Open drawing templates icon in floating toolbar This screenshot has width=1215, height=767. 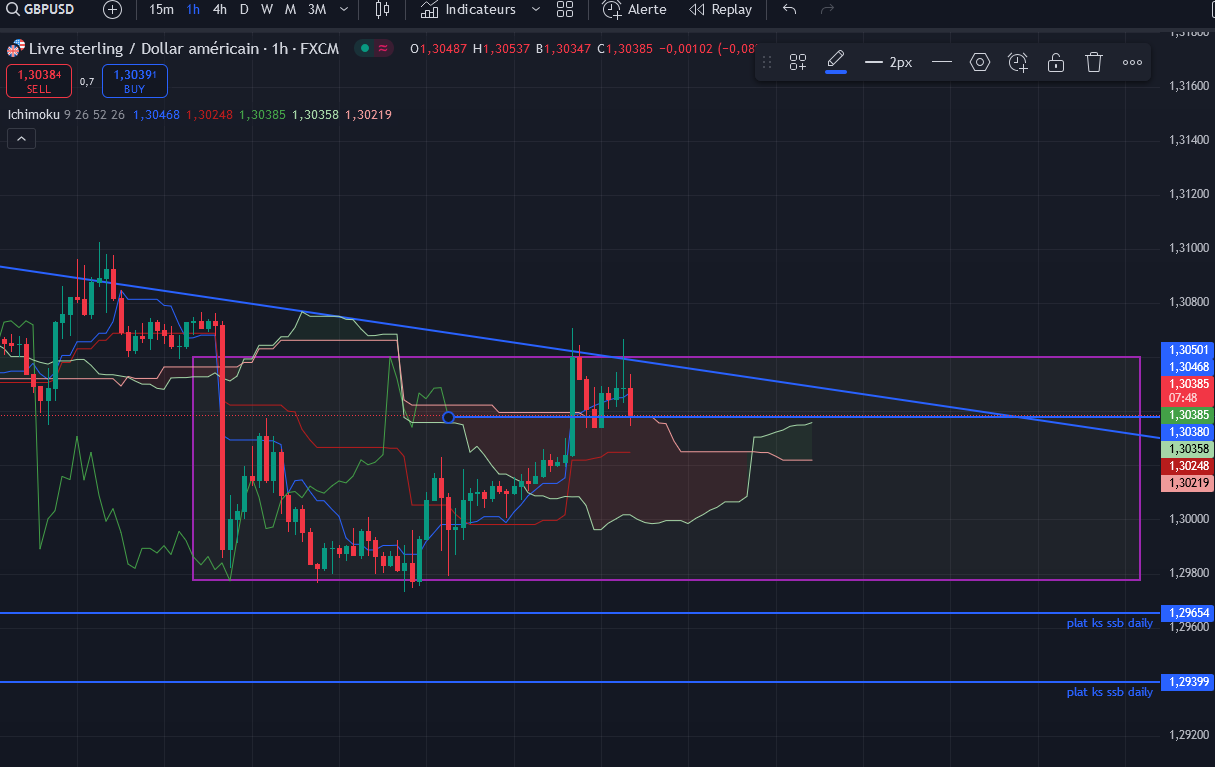(798, 62)
